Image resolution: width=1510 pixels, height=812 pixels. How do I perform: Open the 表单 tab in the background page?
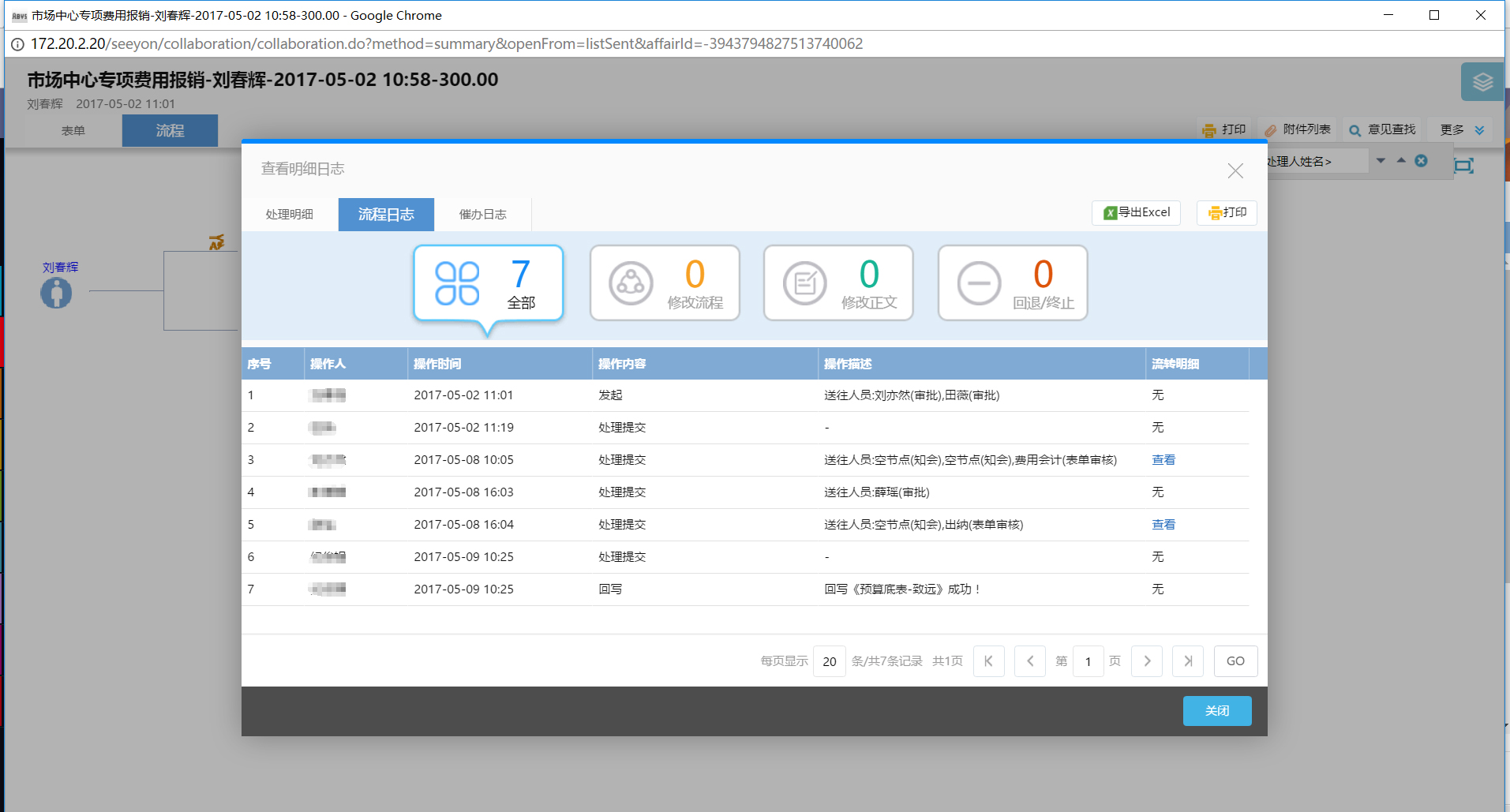pyautogui.click(x=73, y=131)
